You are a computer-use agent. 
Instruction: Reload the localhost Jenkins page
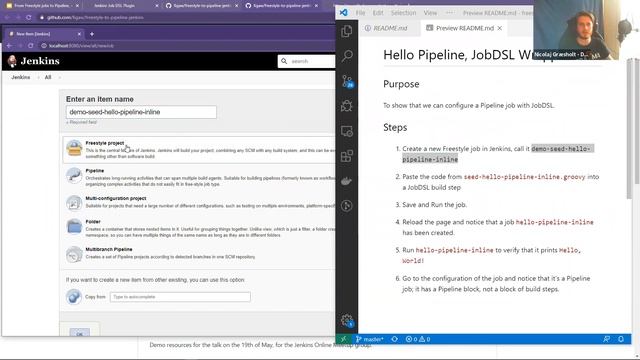[x=30, y=46]
